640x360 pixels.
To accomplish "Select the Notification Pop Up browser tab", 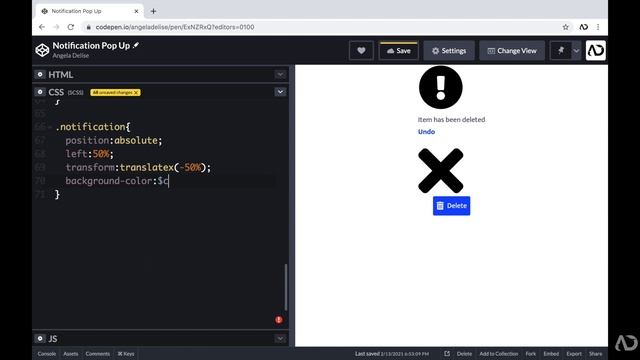I will pyautogui.click(x=89, y=11).
